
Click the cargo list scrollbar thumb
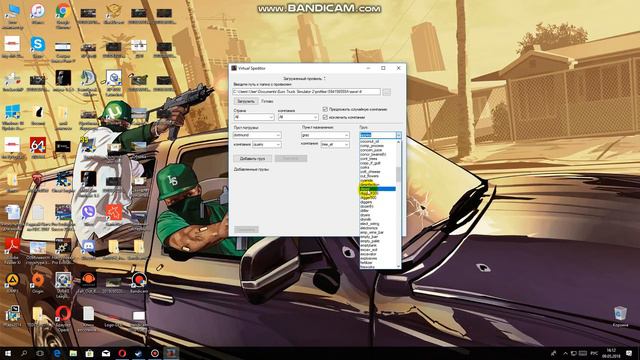(x=398, y=174)
